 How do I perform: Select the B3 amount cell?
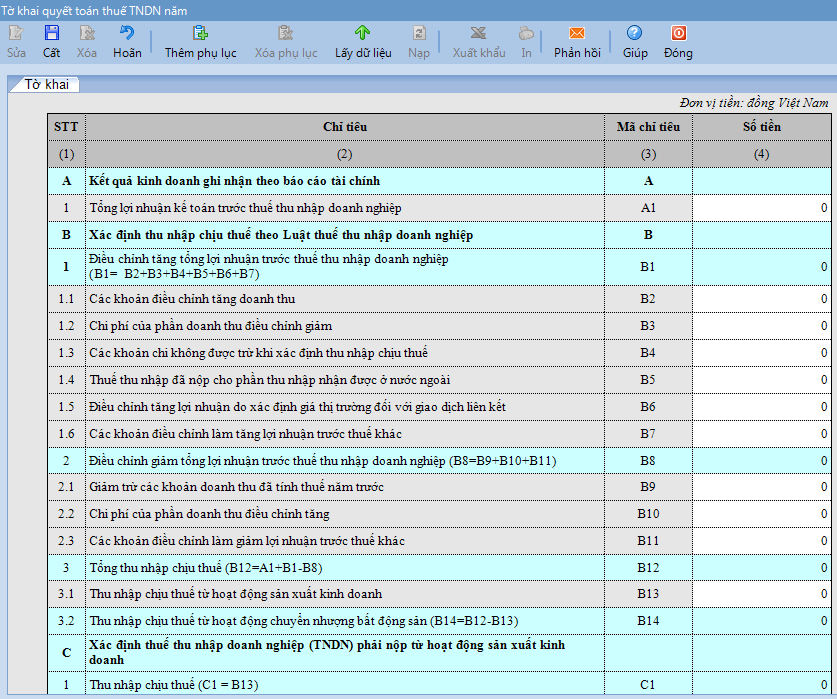pyautogui.click(x=762, y=326)
